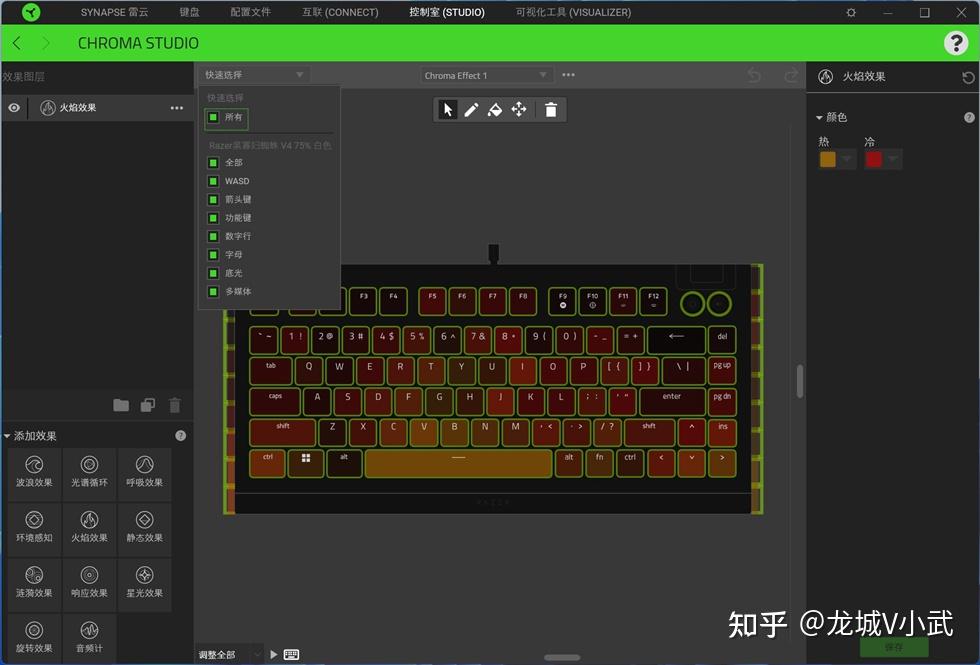Toggle the 功能键 checkbox
Screen dimensions: 980x665
(x=213, y=218)
